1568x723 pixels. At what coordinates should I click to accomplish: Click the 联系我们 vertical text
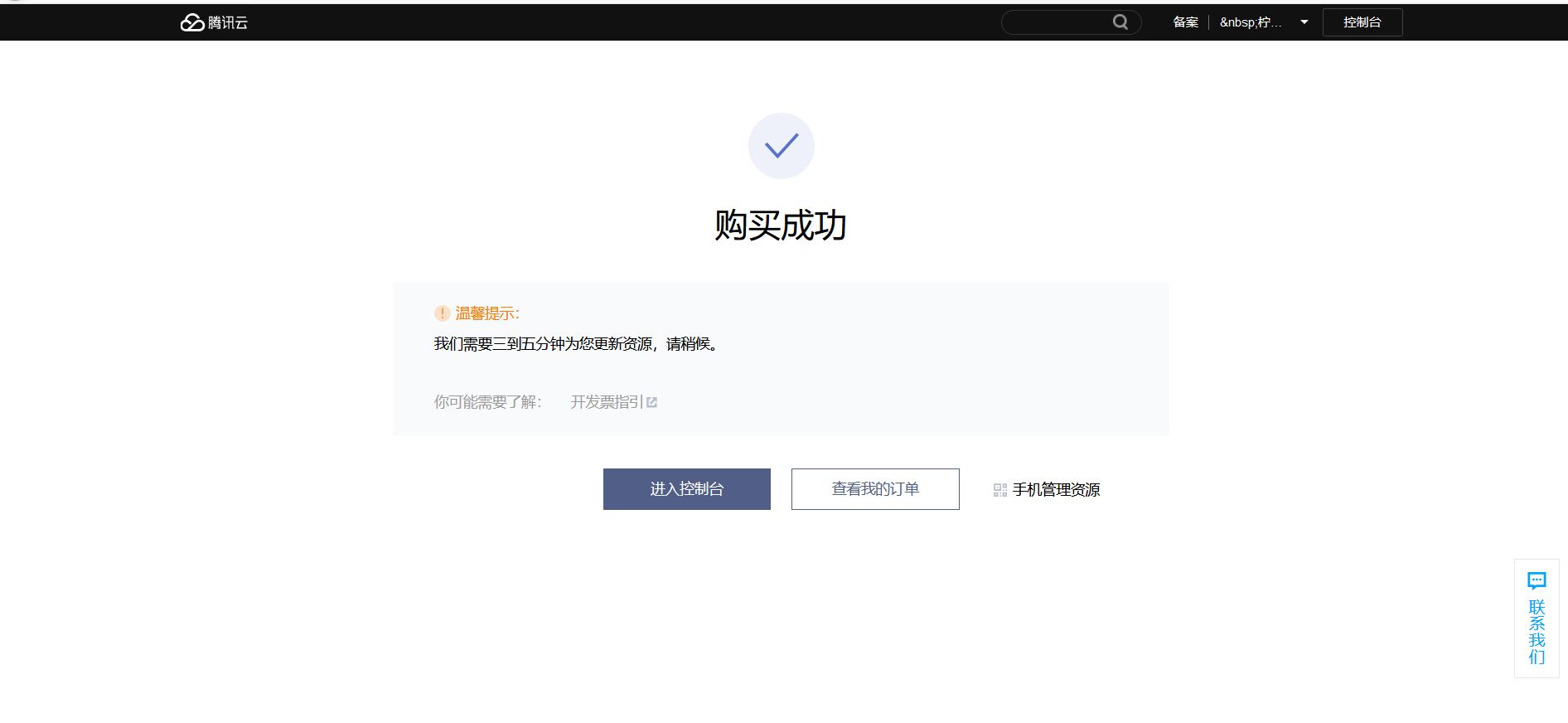1537,632
